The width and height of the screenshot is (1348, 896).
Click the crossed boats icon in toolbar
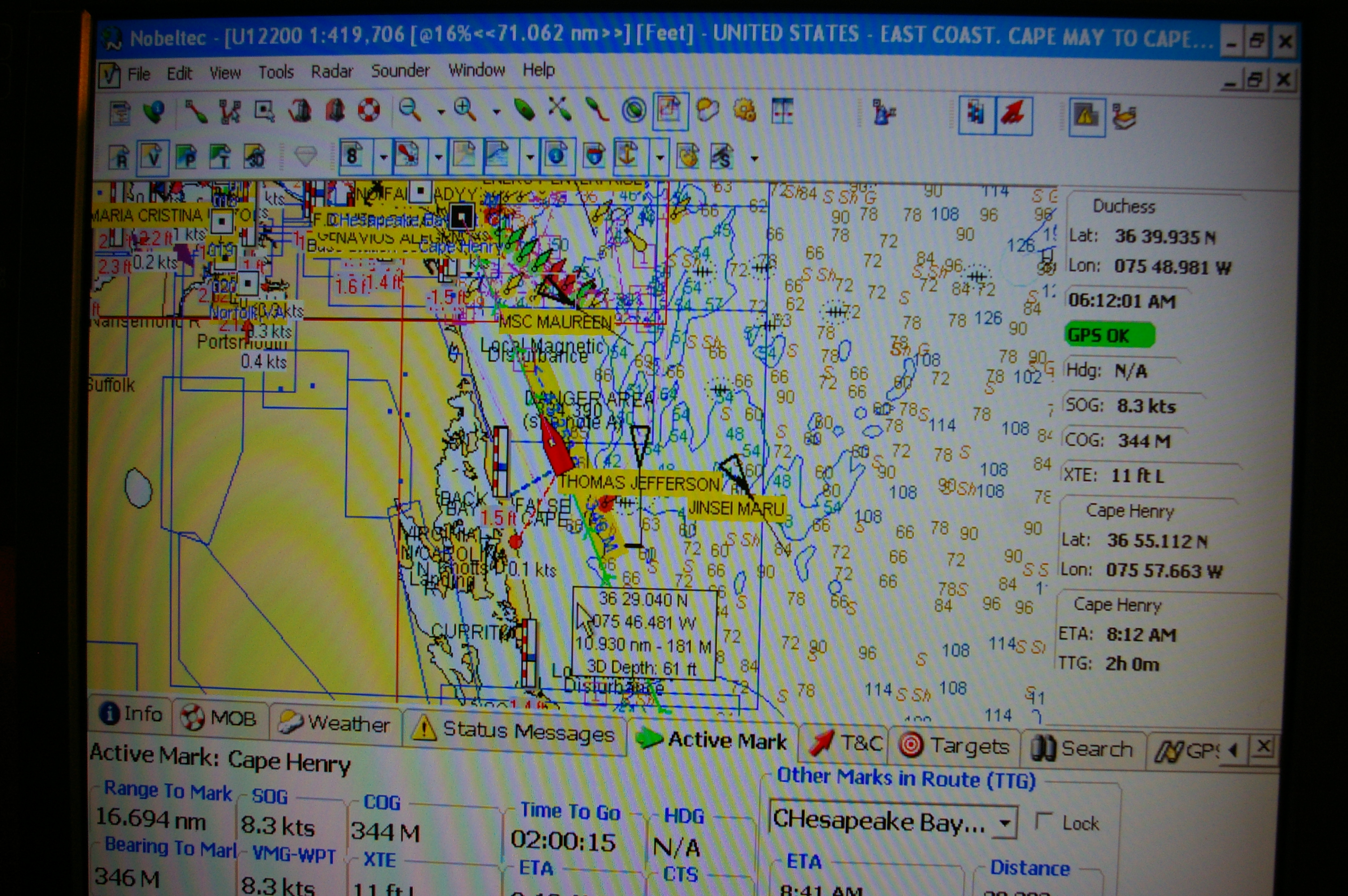tap(559, 108)
